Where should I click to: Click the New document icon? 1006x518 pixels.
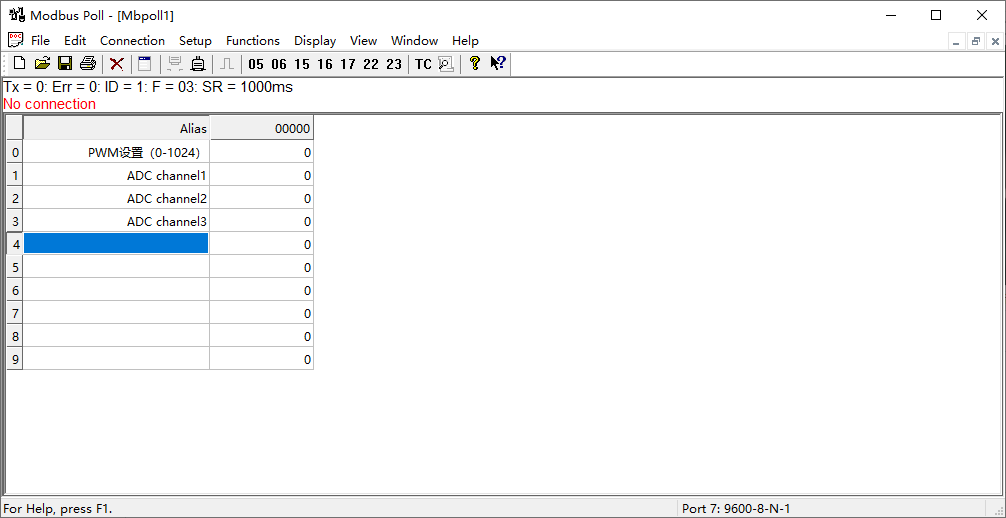click(x=20, y=64)
